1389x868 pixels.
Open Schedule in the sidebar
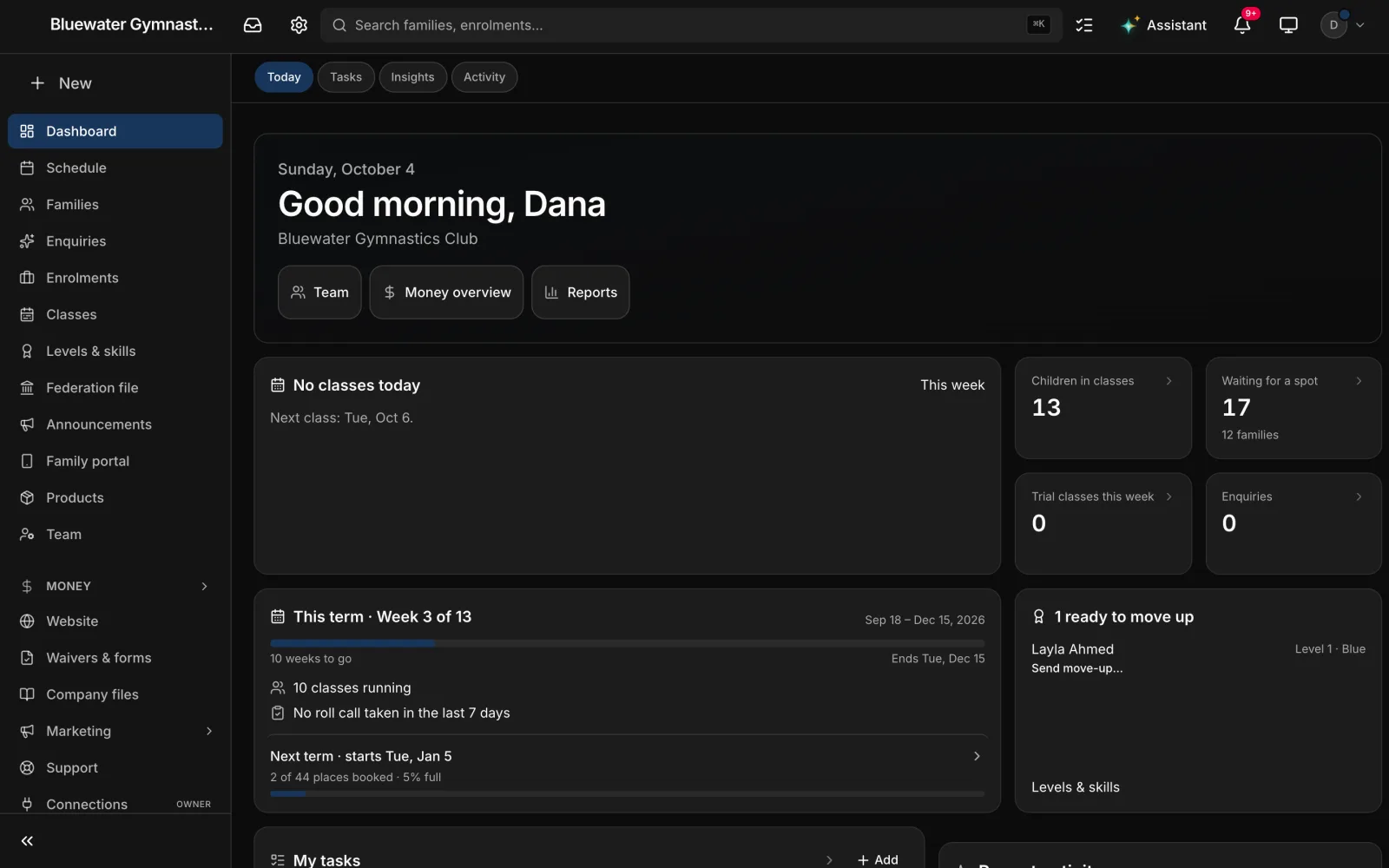click(115, 168)
